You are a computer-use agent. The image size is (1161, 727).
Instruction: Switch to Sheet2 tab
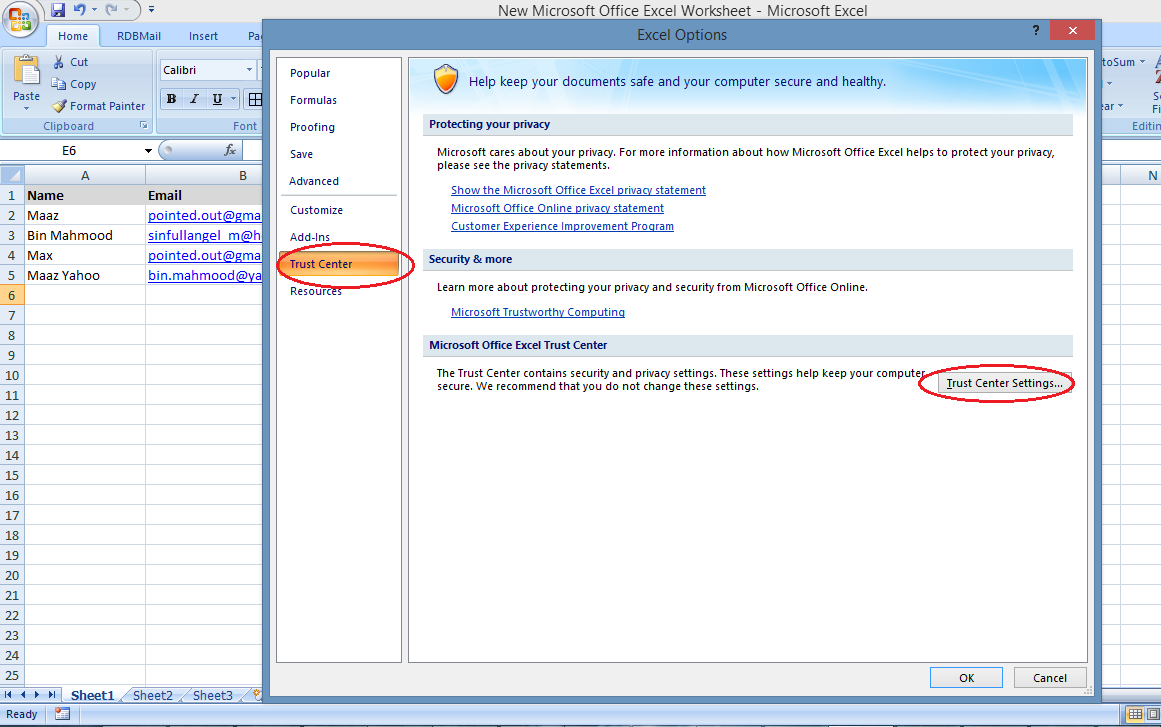click(153, 695)
